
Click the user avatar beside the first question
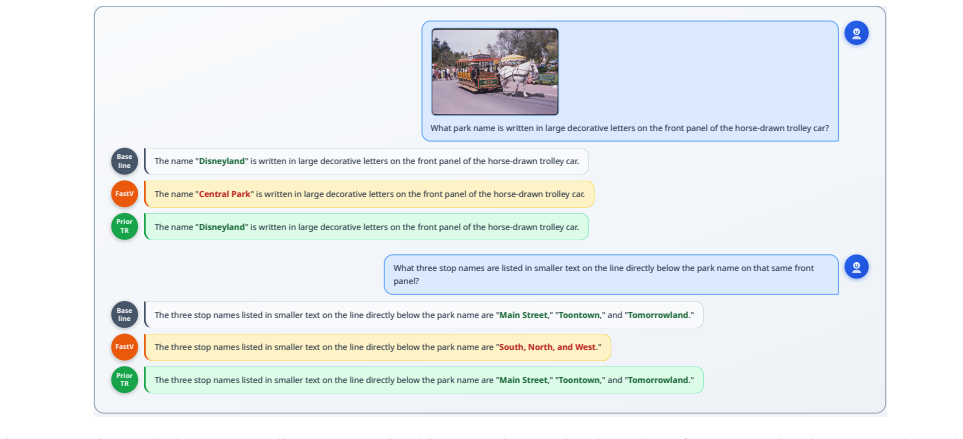click(x=856, y=33)
